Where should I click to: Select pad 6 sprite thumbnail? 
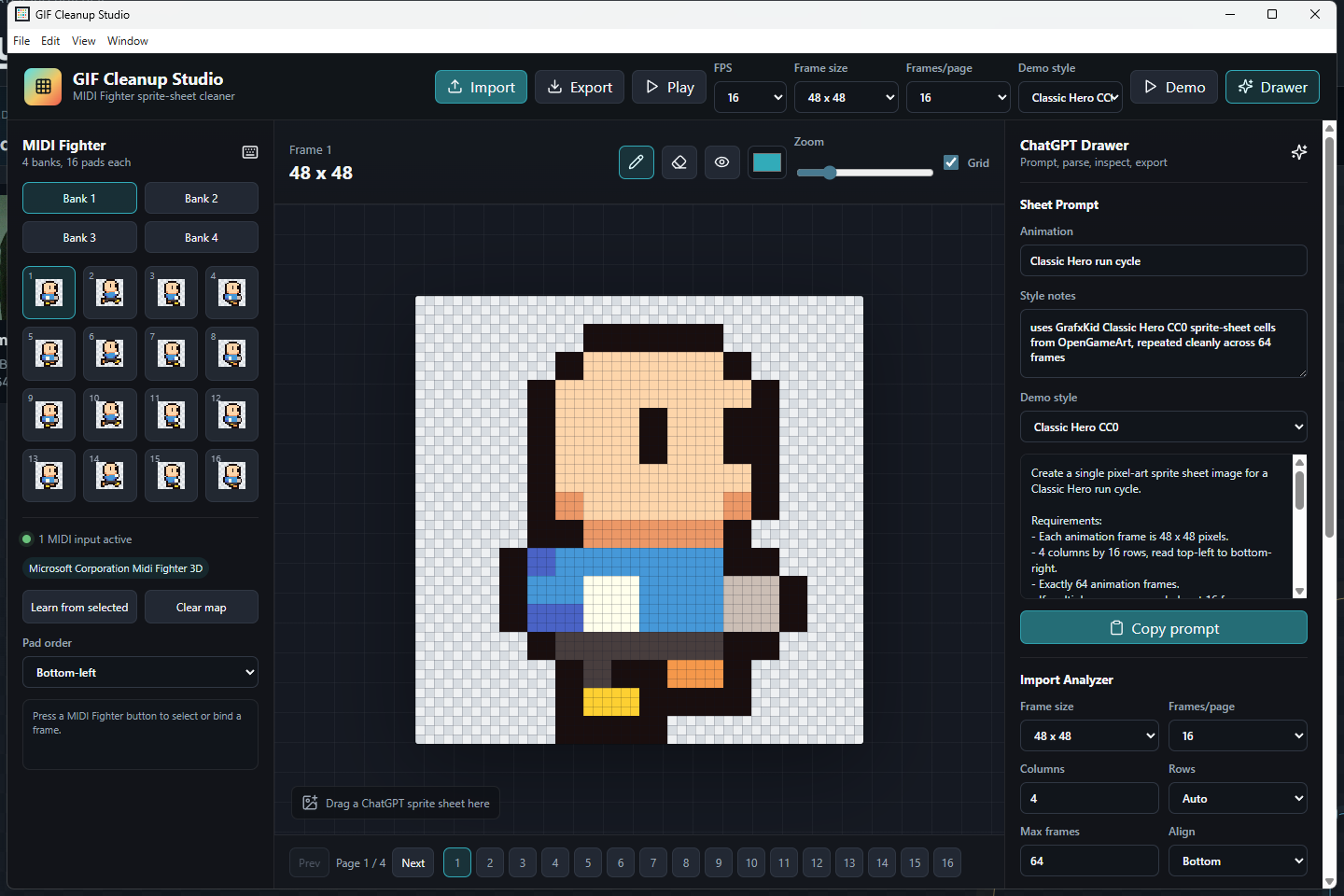[110, 354]
